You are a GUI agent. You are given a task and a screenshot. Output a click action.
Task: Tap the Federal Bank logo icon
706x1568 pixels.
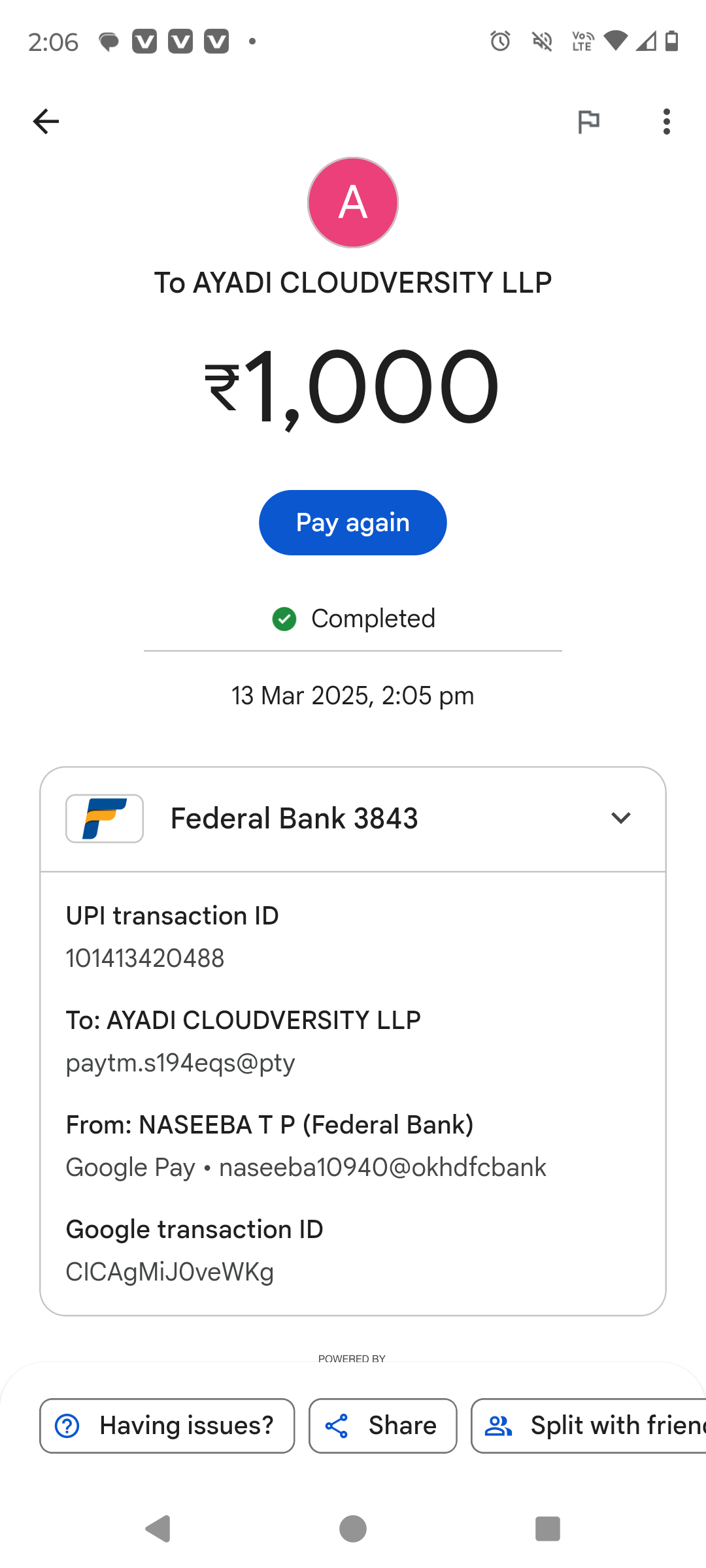coord(105,819)
